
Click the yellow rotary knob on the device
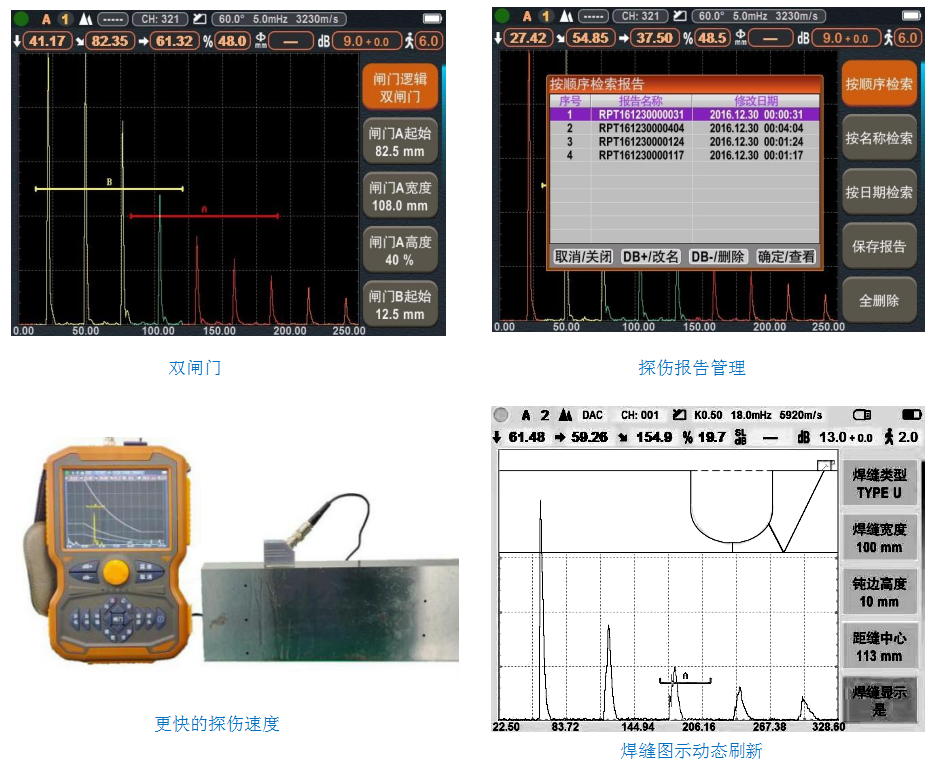(x=116, y=571)
